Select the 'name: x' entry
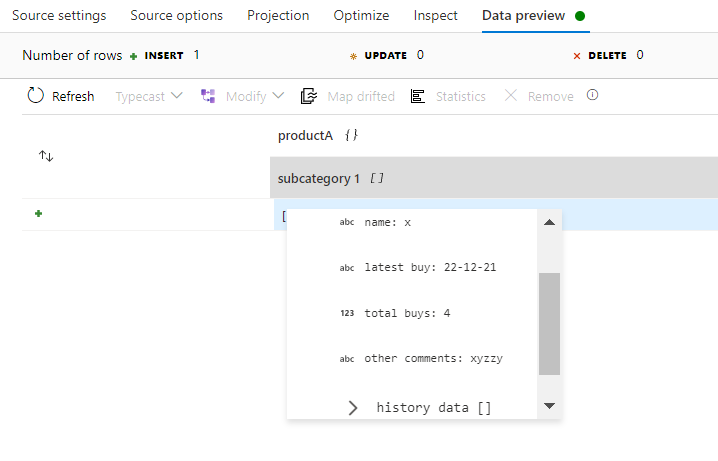 pyautogui.click(x=387, y=222)
